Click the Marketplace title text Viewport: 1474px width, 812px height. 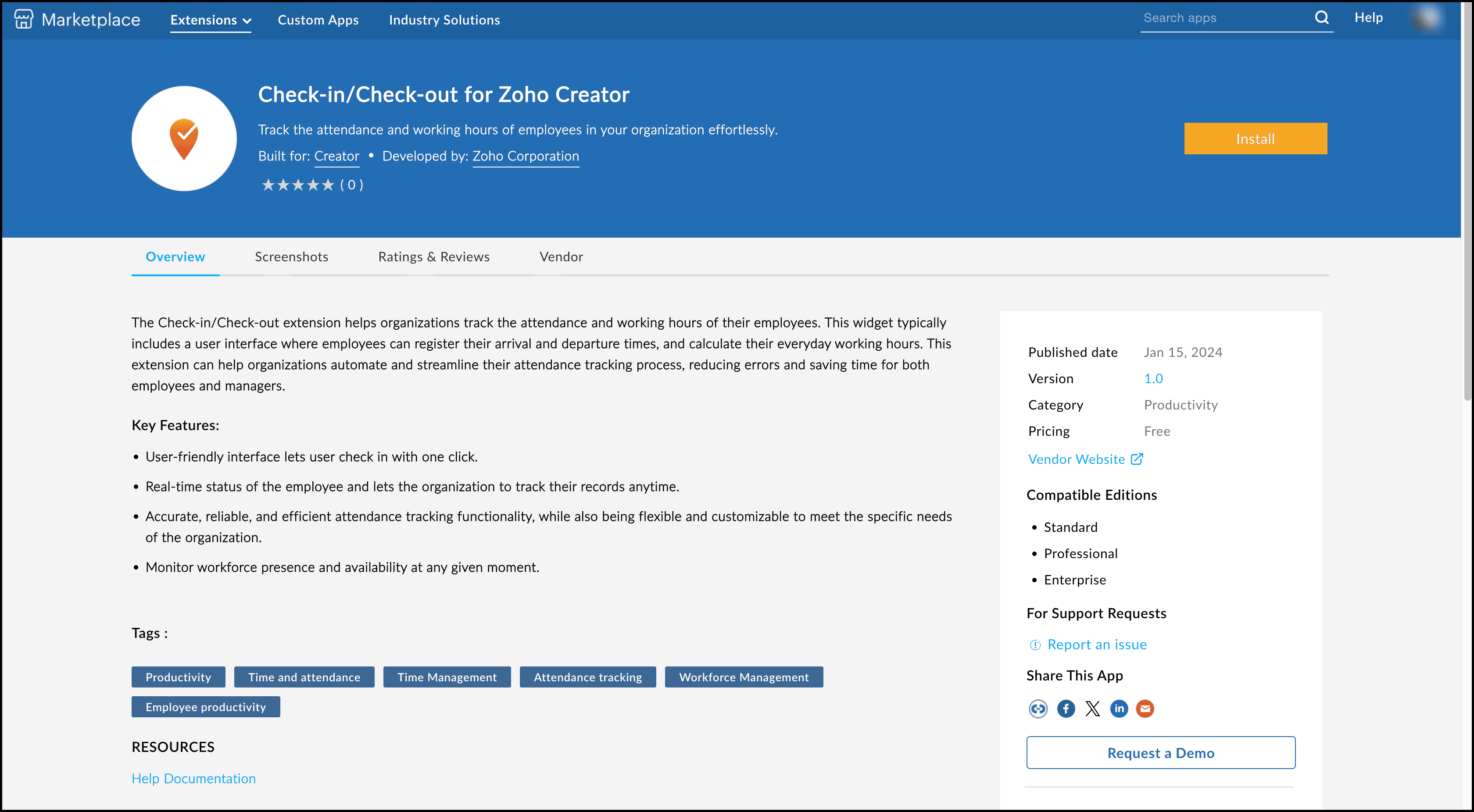coord(91,20)
